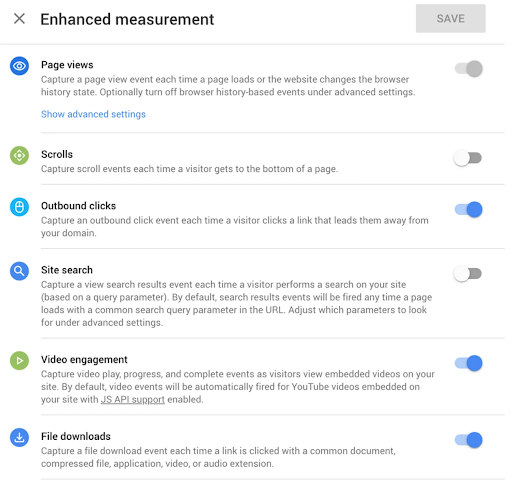Click the Outbound clicks mouse icon
512x487 pixels.
tap(19, 207)
